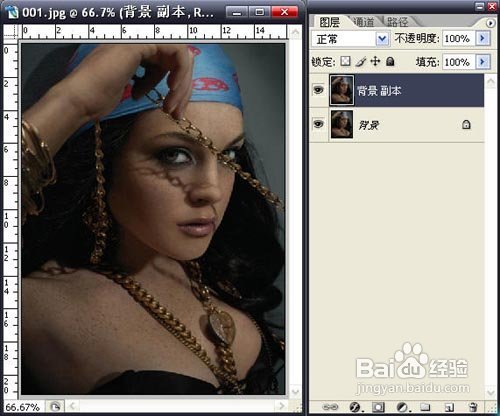
Task: Switch to the 通道 channels tab
Action: tap(363, 22)
